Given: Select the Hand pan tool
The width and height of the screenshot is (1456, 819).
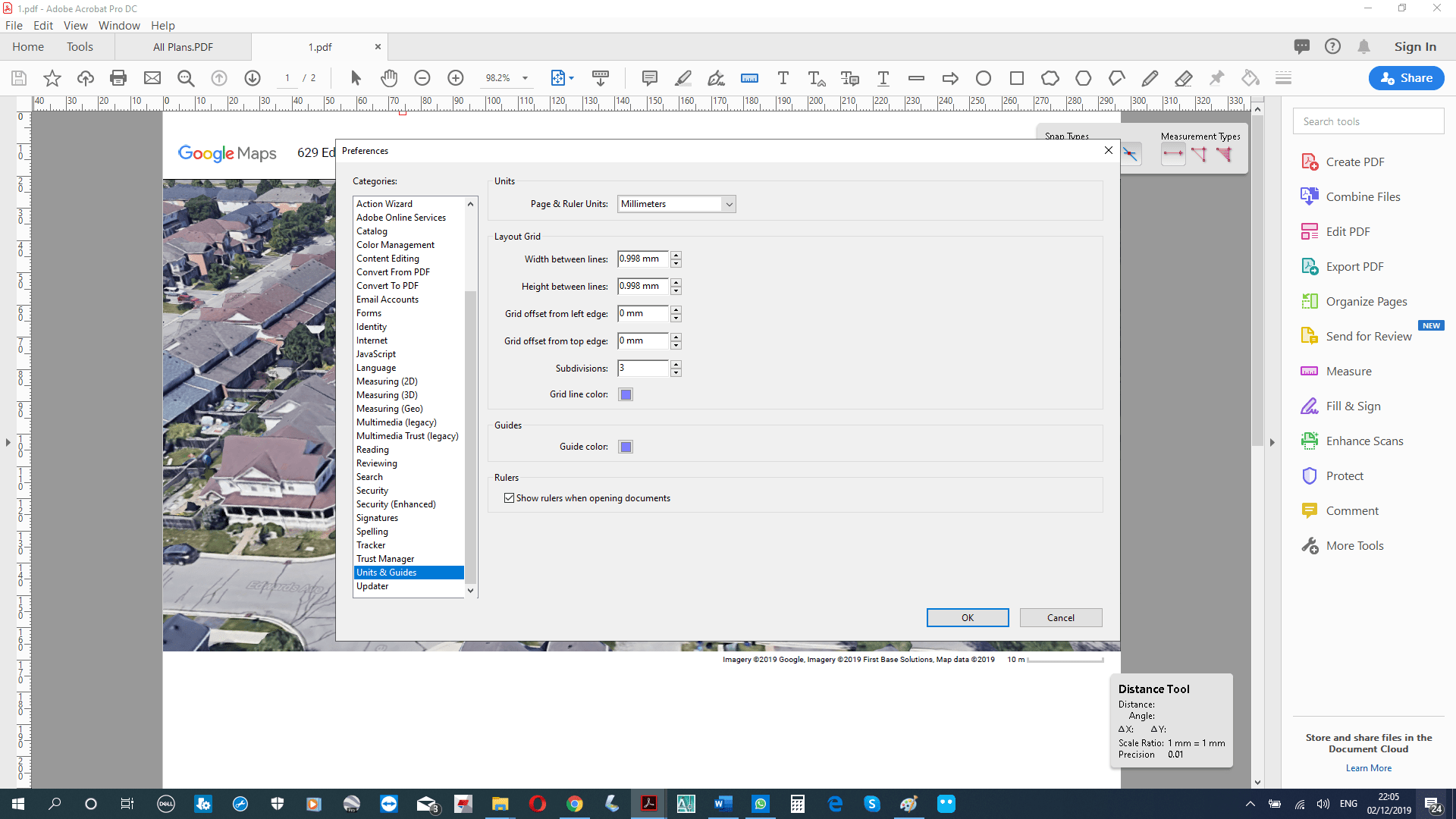Looking at the screenshot, I should (389, 78).
